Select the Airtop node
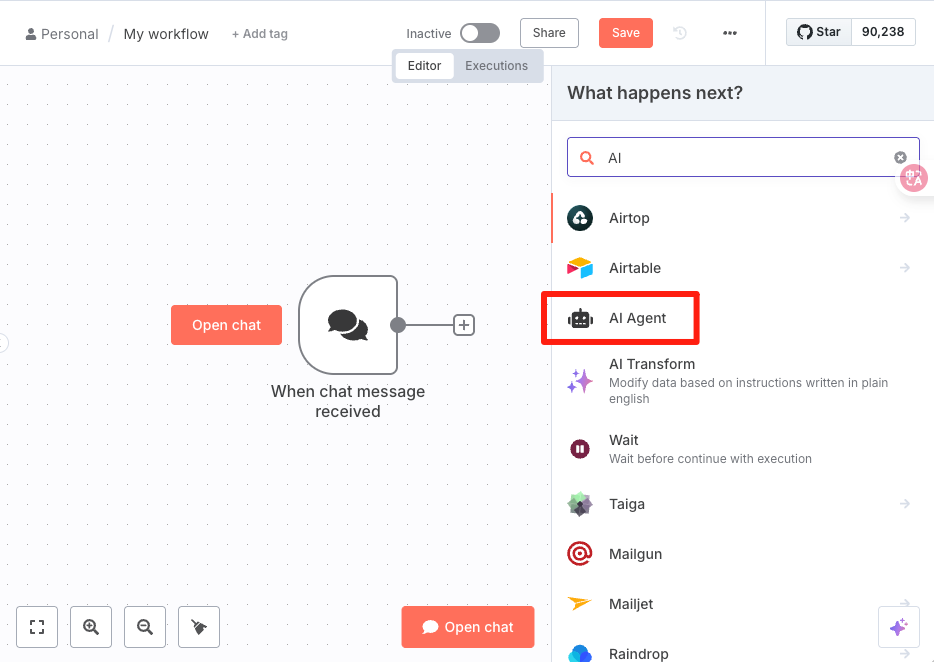Screen dimensions: 934x662 coord(742,218)
